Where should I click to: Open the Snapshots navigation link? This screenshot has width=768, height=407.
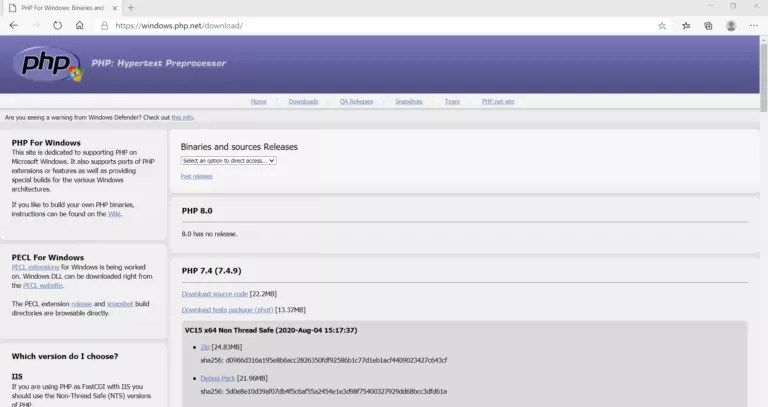[x=409, y=101]
